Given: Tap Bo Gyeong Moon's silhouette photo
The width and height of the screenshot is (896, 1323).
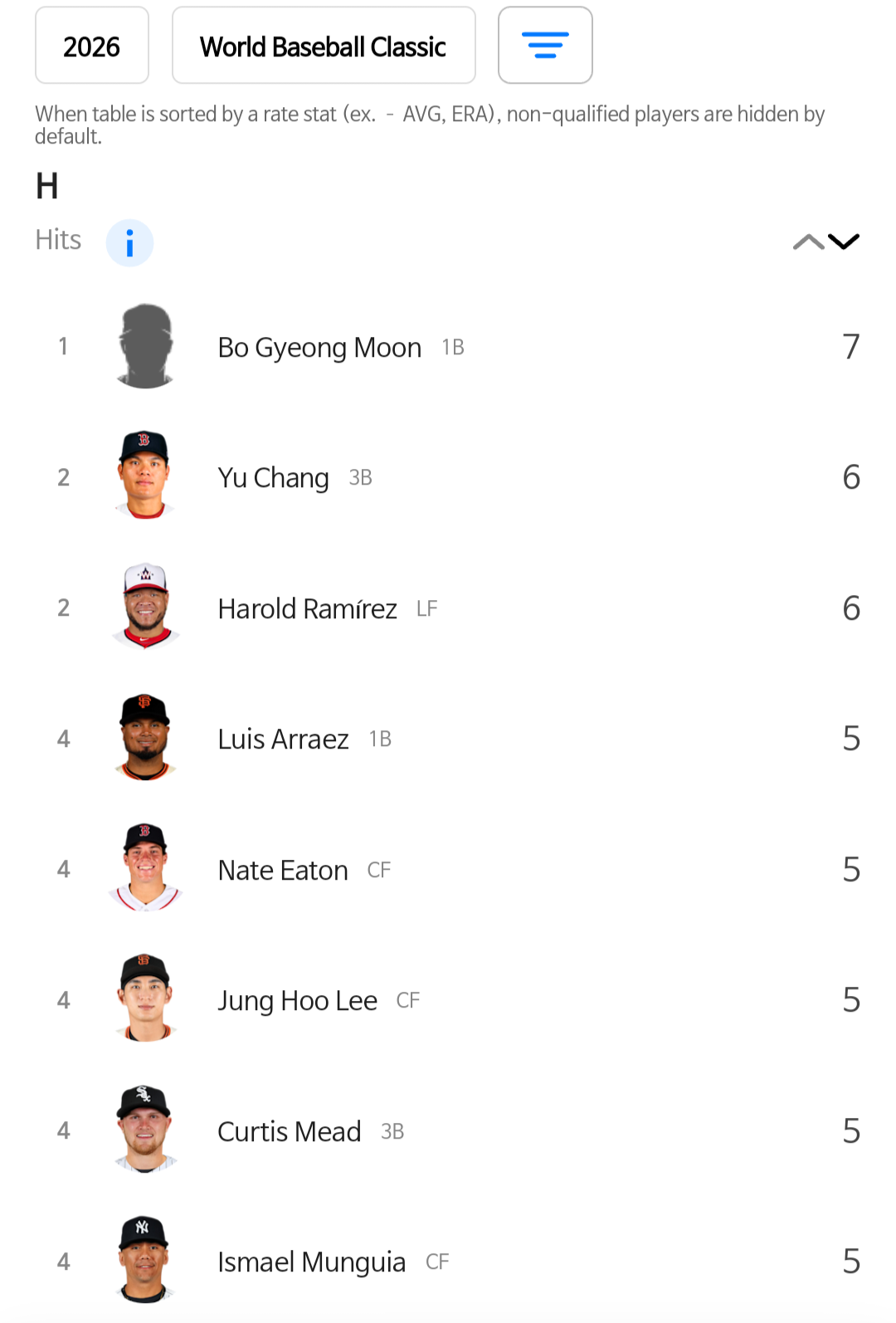Looking at the screenshot, I should pyautogui.click(x=146, y=346).
